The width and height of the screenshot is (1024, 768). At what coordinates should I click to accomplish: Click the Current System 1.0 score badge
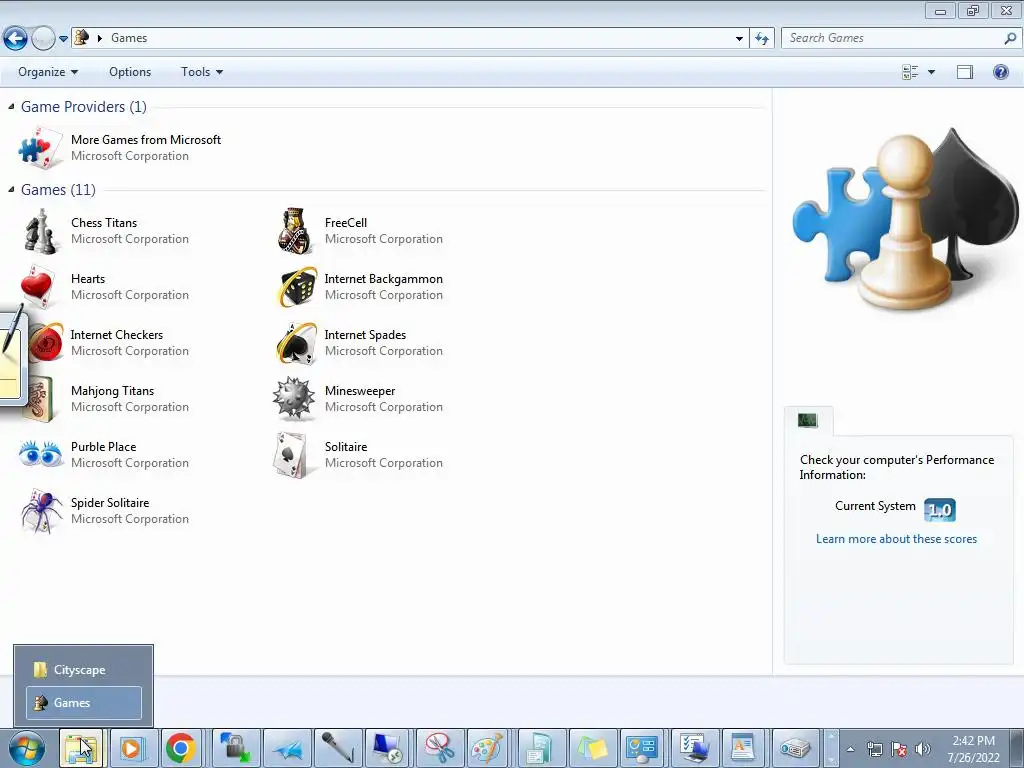coord(940,510)
